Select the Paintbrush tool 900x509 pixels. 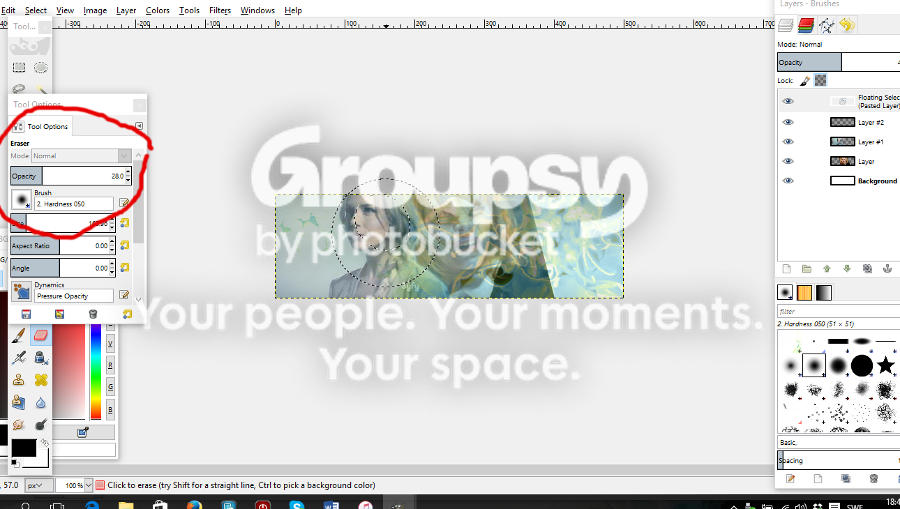(x=18, y=335)
